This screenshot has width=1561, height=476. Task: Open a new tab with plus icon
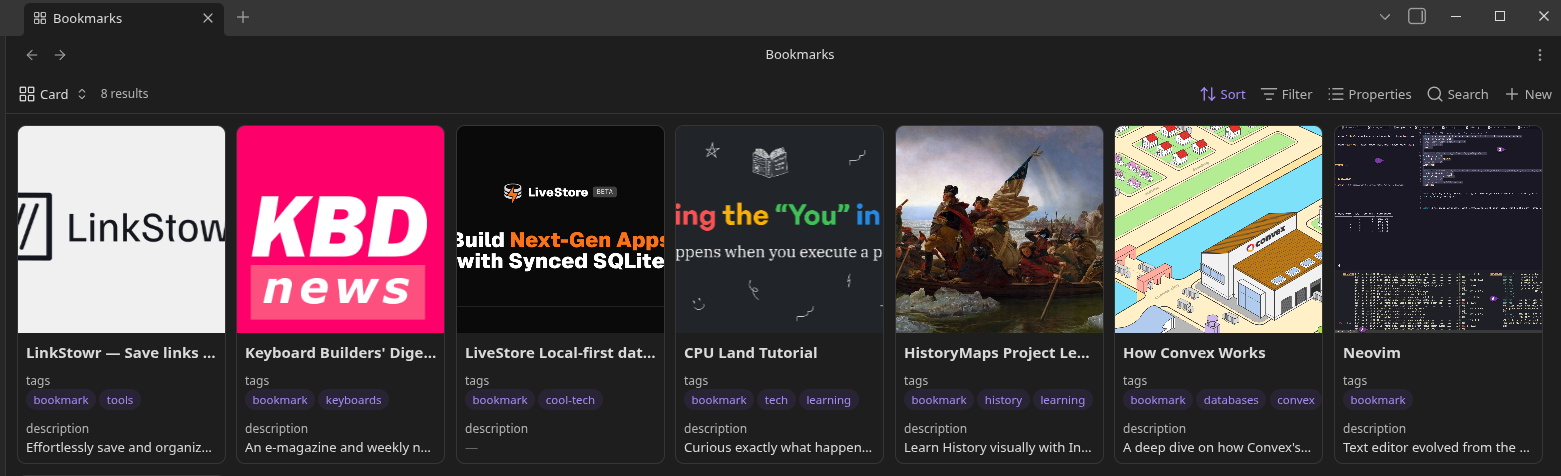pos(243,17)
